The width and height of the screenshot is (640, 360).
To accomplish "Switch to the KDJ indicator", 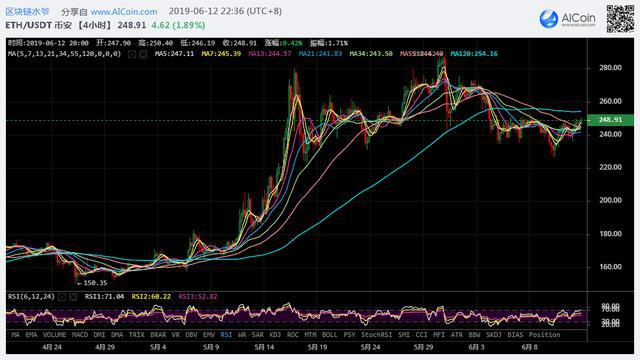I will coord(275,335).
